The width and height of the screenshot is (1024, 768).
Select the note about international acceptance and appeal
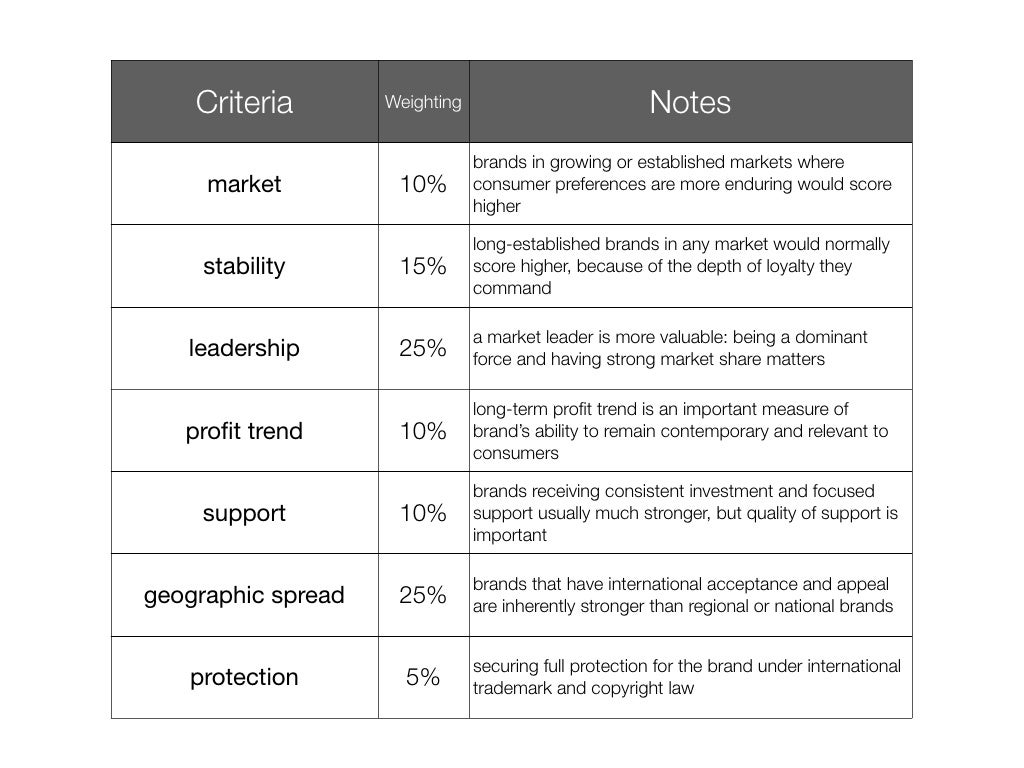(x=690, y=596)
